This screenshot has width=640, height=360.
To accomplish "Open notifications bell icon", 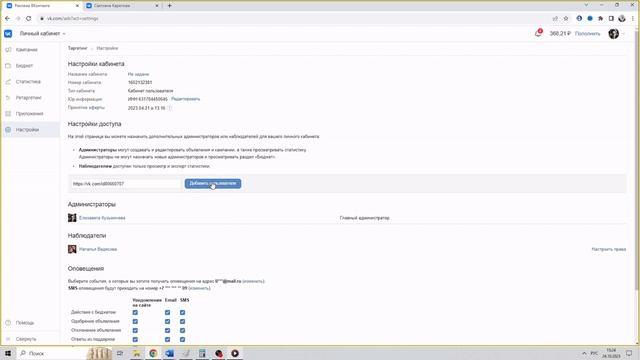I will click(538, 33).
